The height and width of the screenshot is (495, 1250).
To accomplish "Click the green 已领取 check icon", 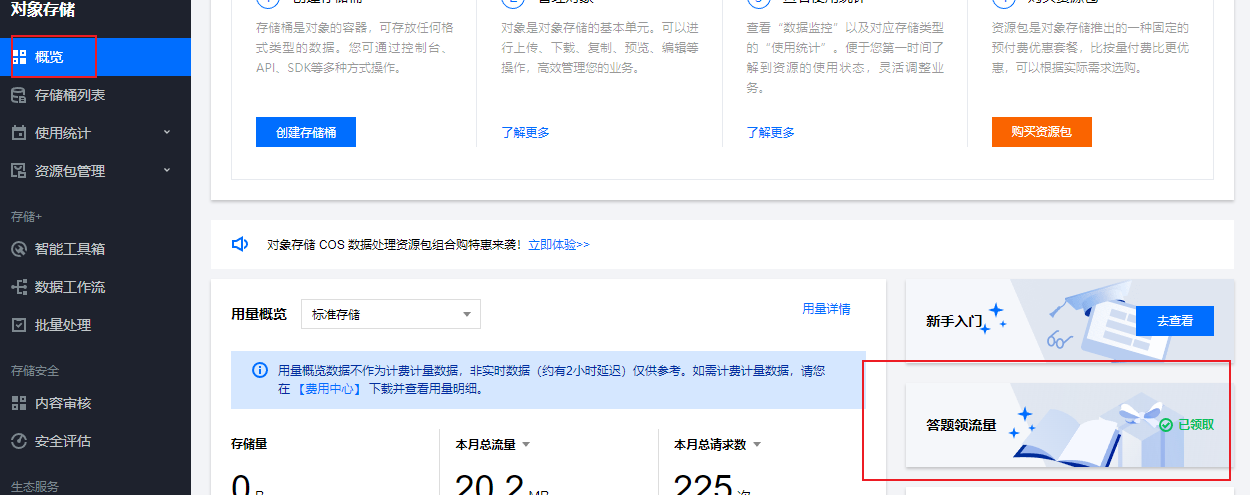I will (x=1166, y=425).
